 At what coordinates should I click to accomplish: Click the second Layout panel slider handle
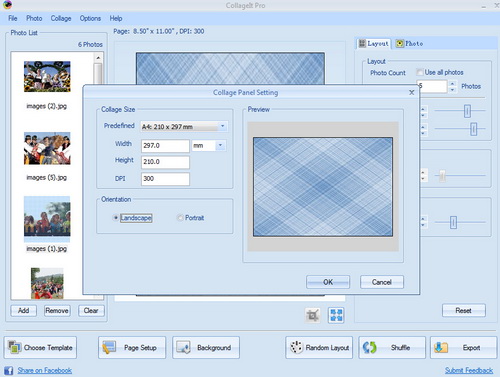pos(473,129)
